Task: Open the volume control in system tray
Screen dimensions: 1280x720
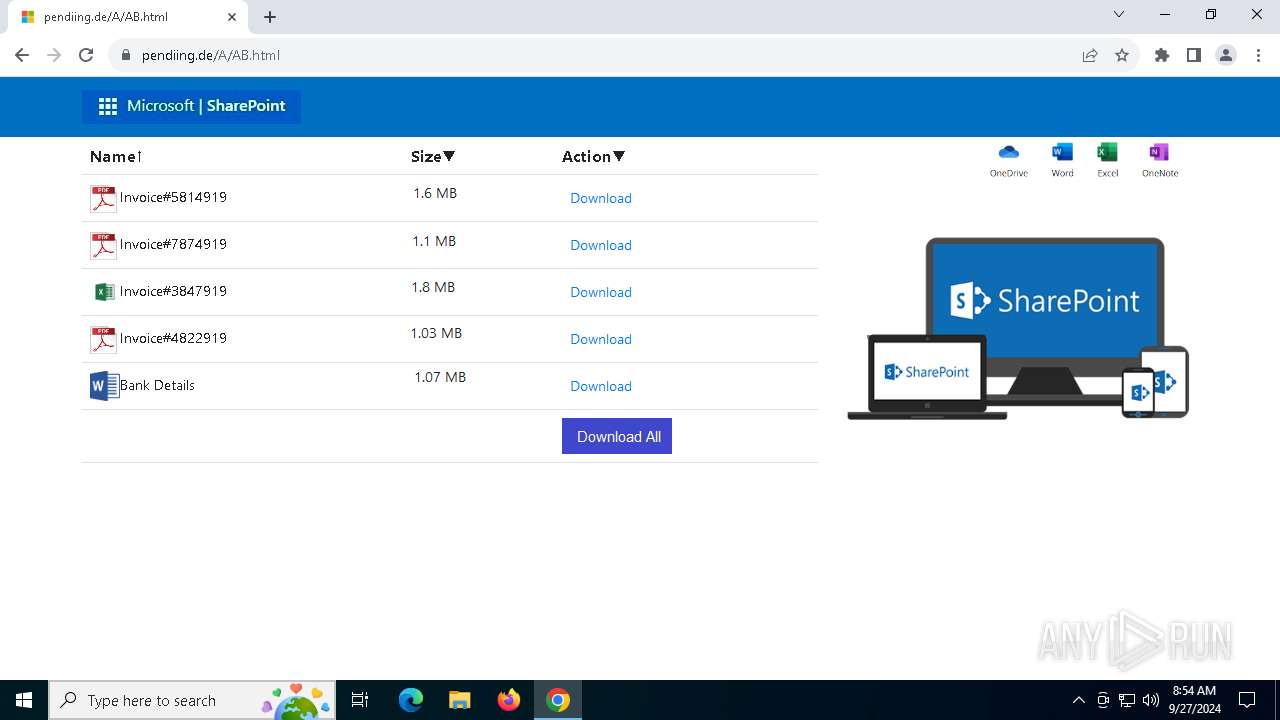Action: pos(1151,700)
